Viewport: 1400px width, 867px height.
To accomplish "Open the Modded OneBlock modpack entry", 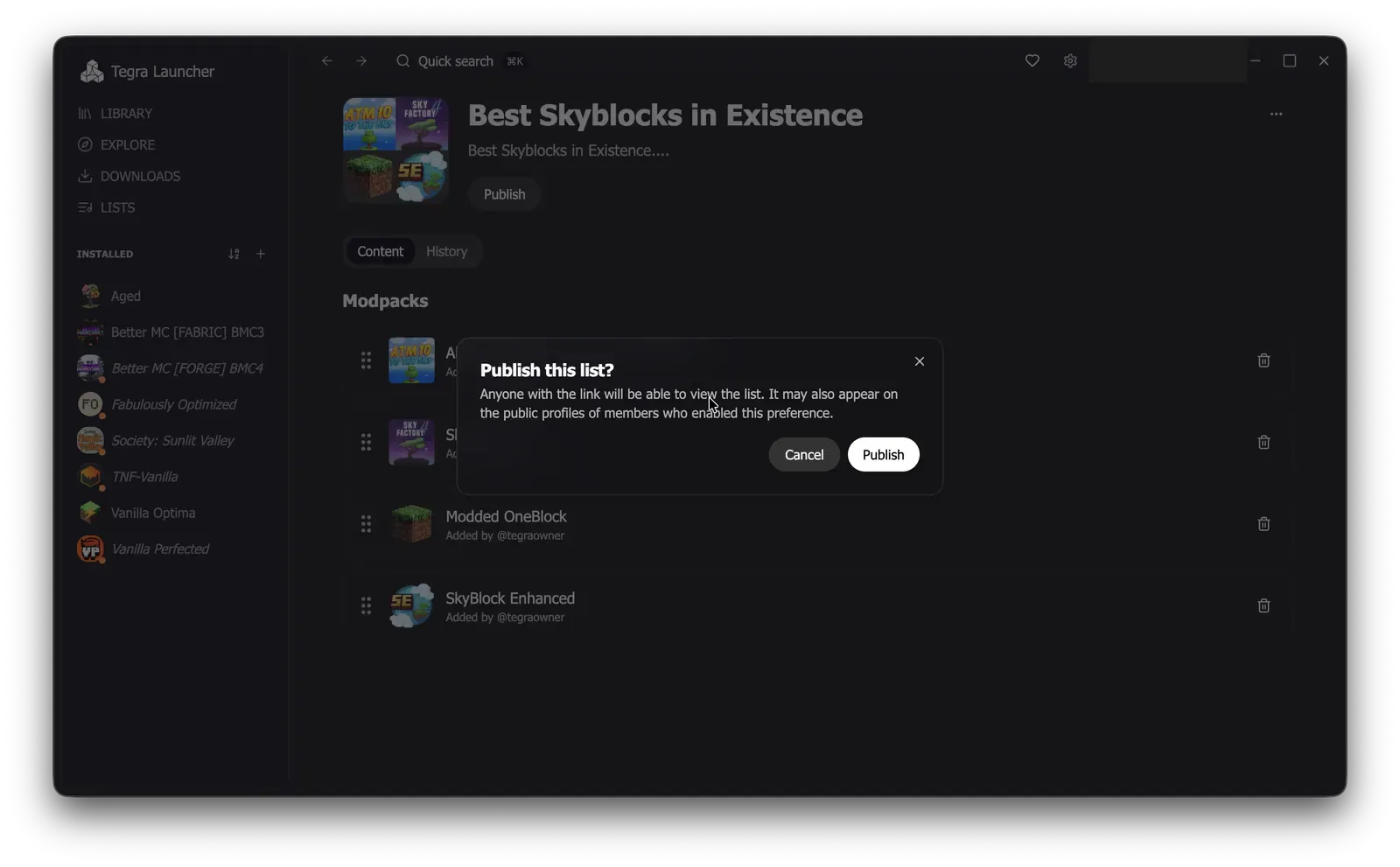I will pyautogui.click(x=506, y=517).
